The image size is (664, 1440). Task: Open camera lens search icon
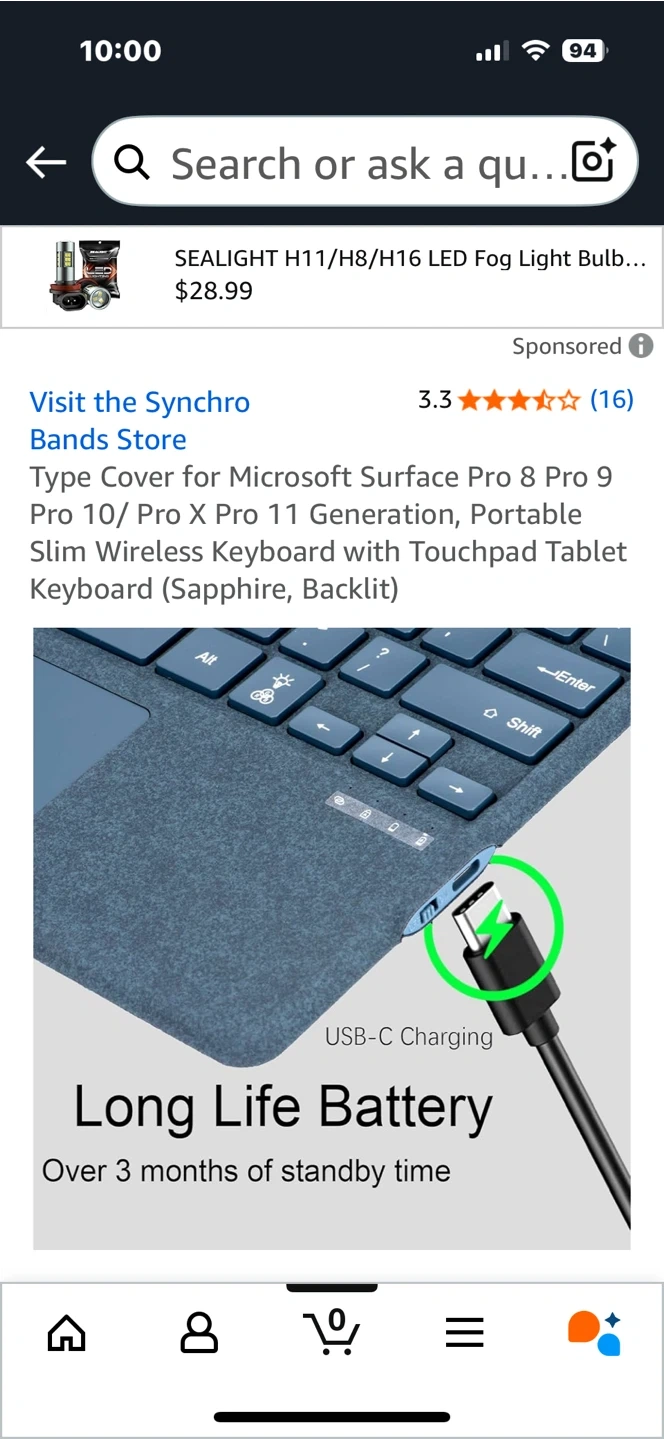pos(593,161)
